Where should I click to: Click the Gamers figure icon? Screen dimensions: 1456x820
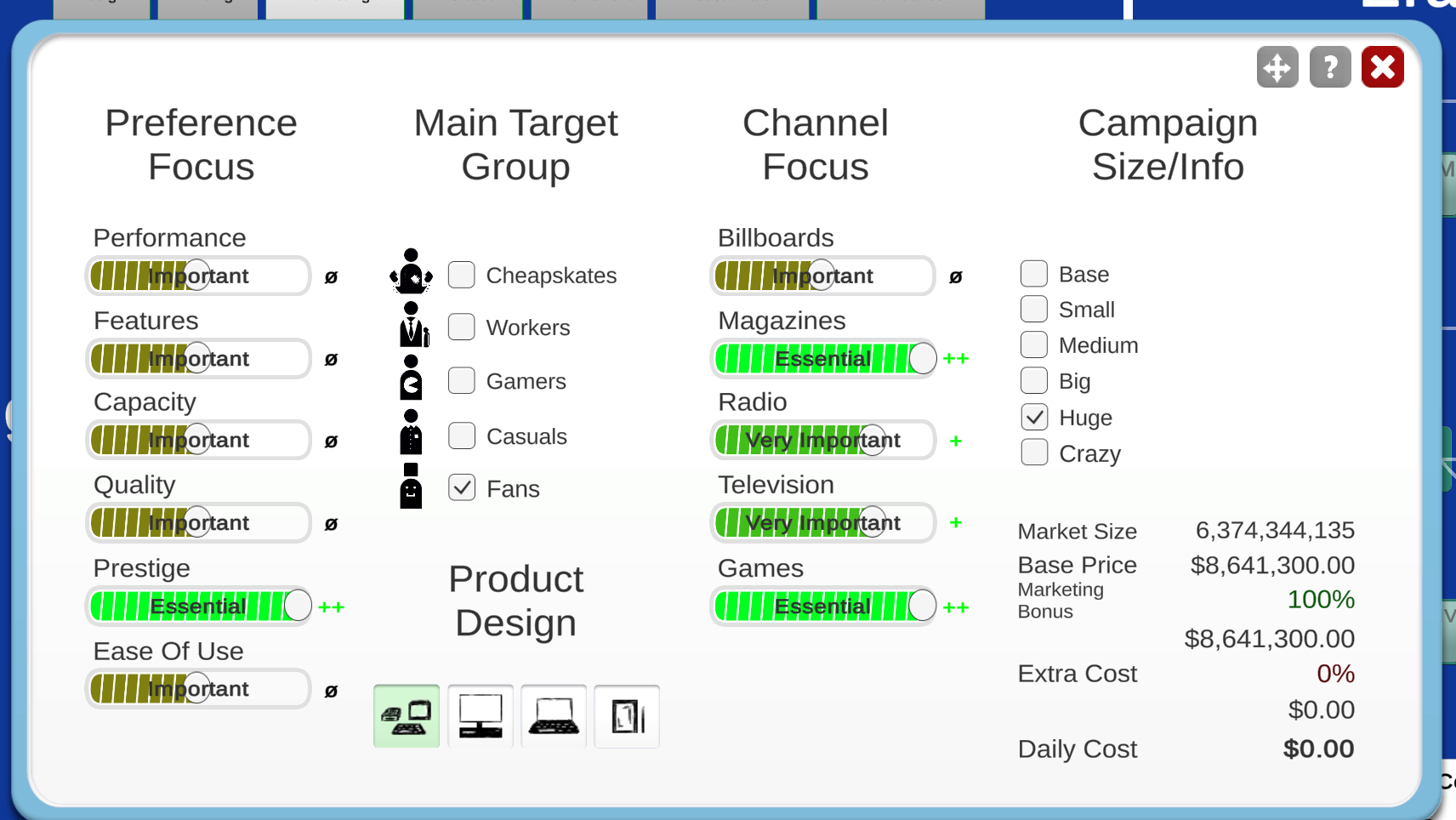(411, 378)
